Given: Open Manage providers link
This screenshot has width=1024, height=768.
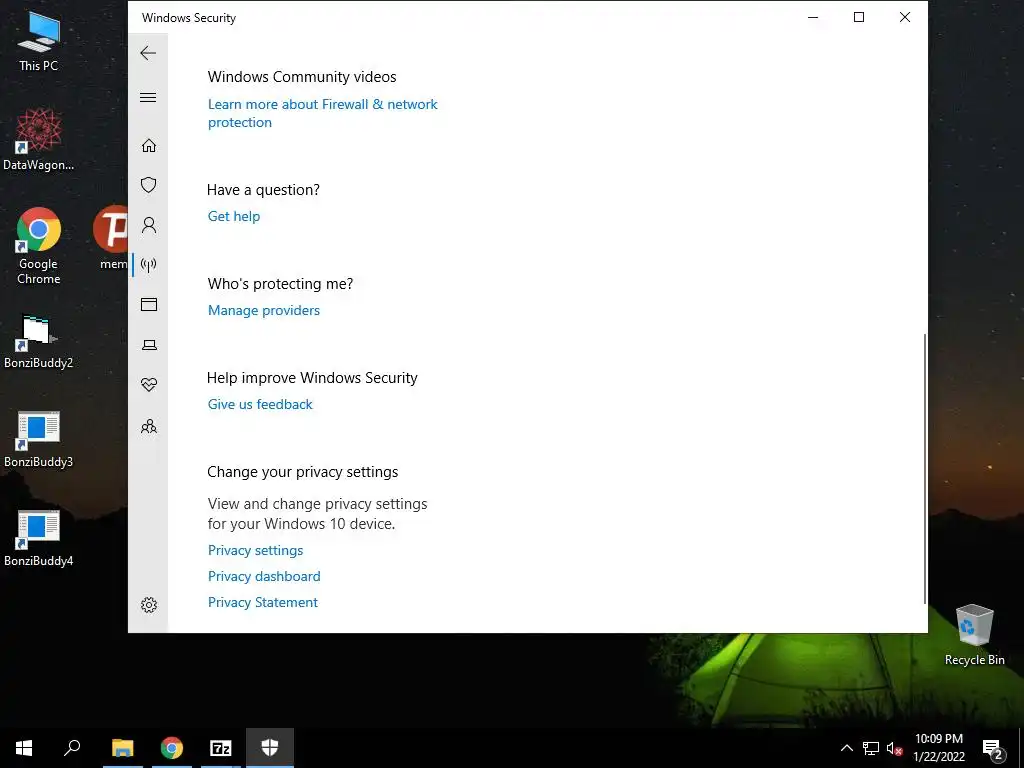Looking at the screenshot, I should (264, 310).
